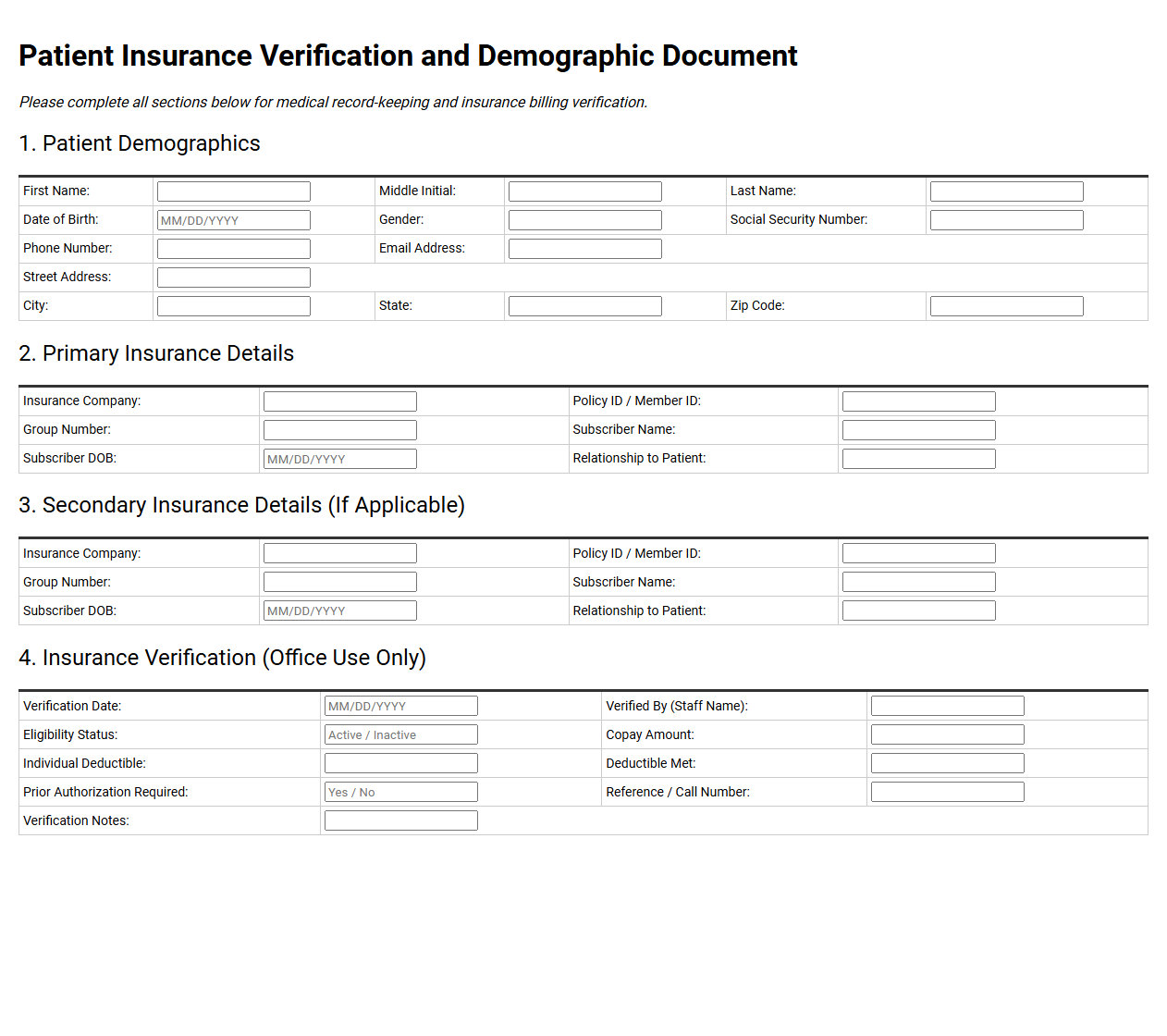Click the 'Deductible Met:' label

[651, 763]
